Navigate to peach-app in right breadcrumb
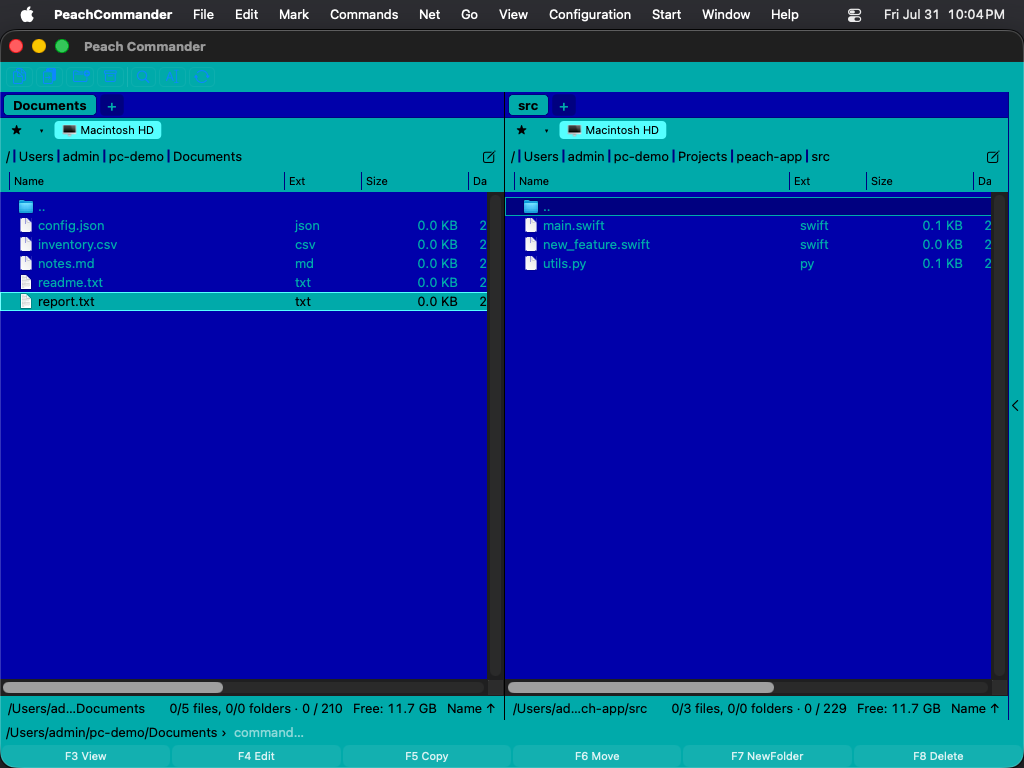 (769, 157)
